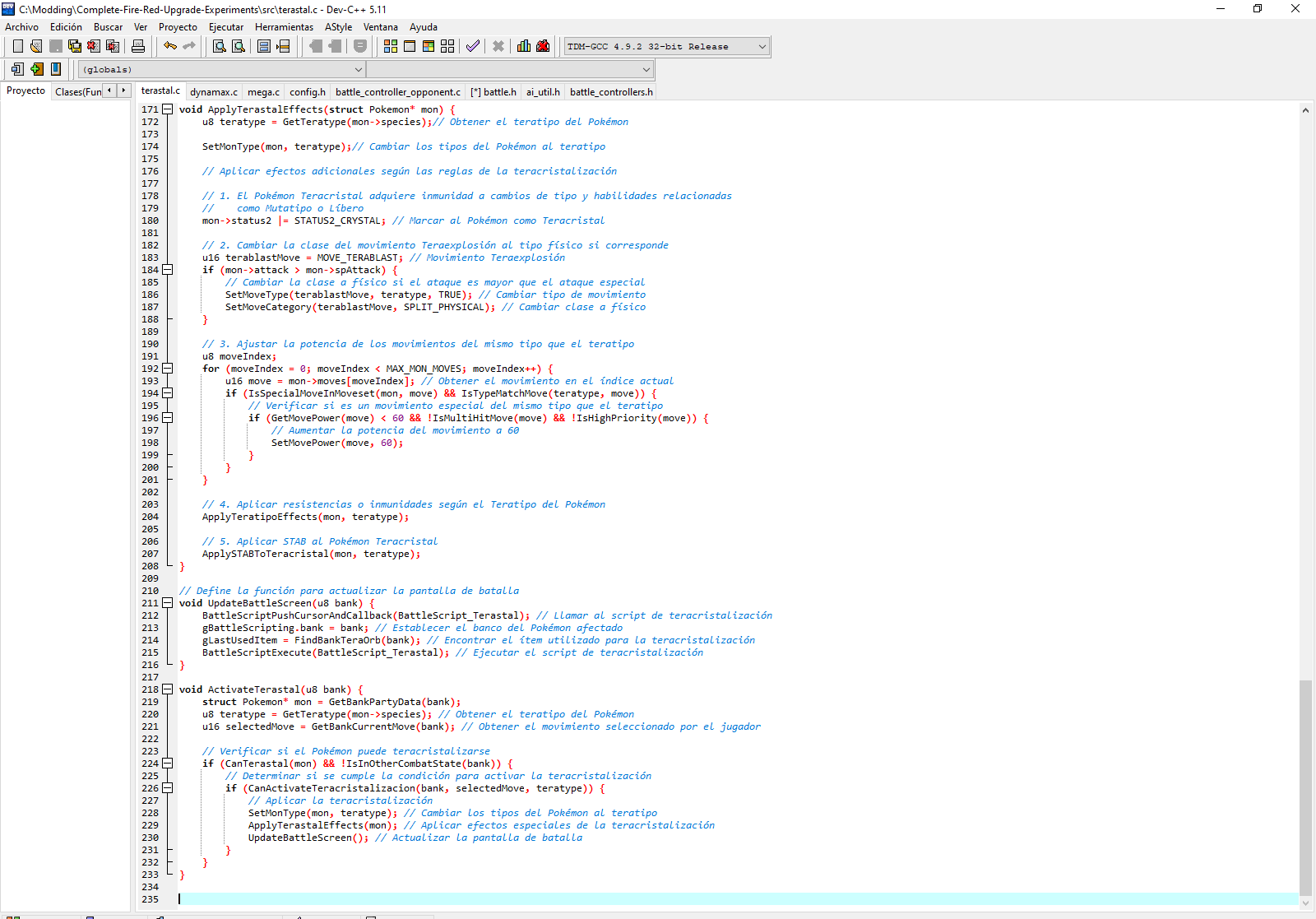The image size is (1316, 919).
Task: Open the Ejecutar menu
Action: coord(226,26)
